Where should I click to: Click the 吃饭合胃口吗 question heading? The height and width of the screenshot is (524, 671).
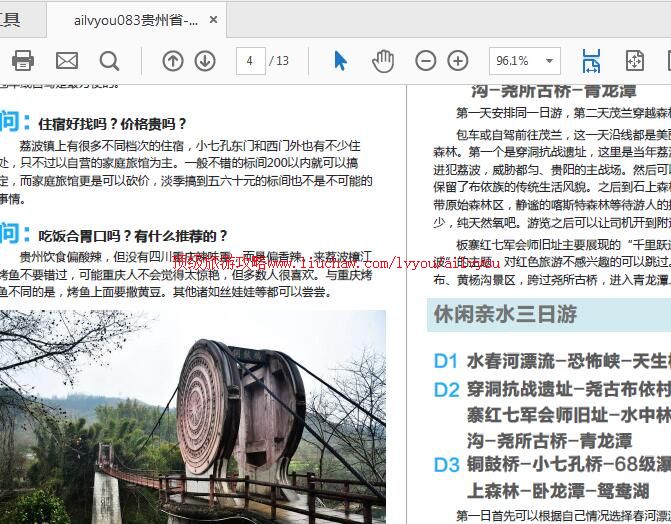click(132, 236)
